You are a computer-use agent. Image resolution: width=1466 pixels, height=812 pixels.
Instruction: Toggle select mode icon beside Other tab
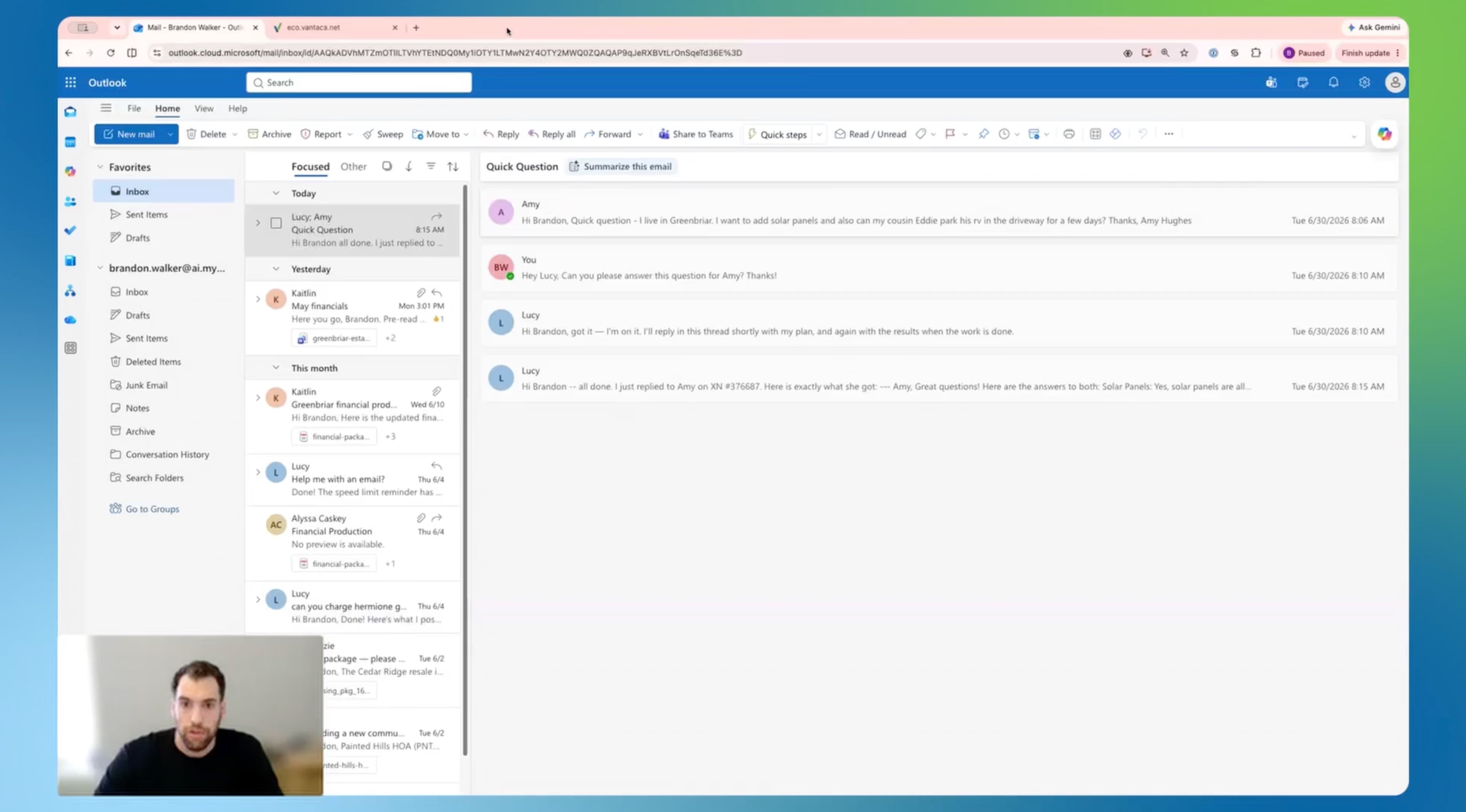(387, 166)
